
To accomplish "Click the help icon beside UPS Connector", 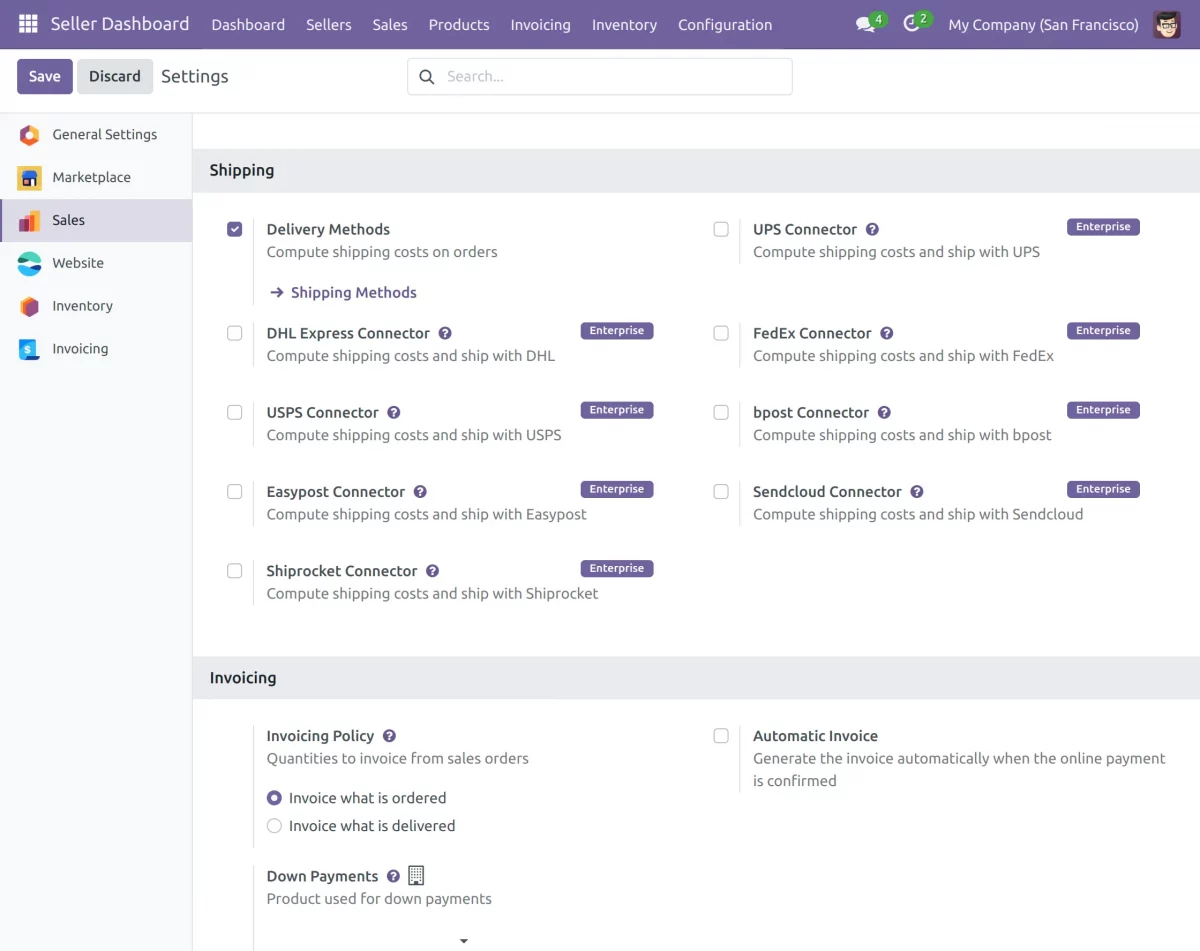I will click(872, 230).
